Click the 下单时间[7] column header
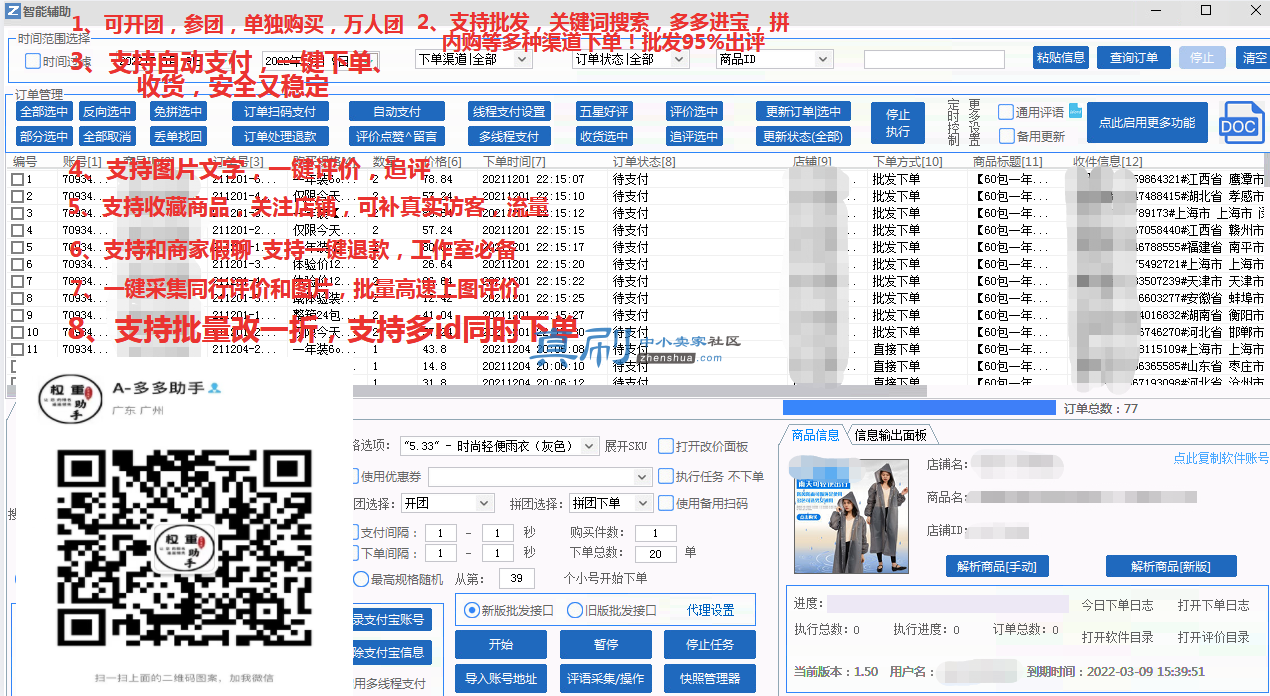 pos(514,161)
